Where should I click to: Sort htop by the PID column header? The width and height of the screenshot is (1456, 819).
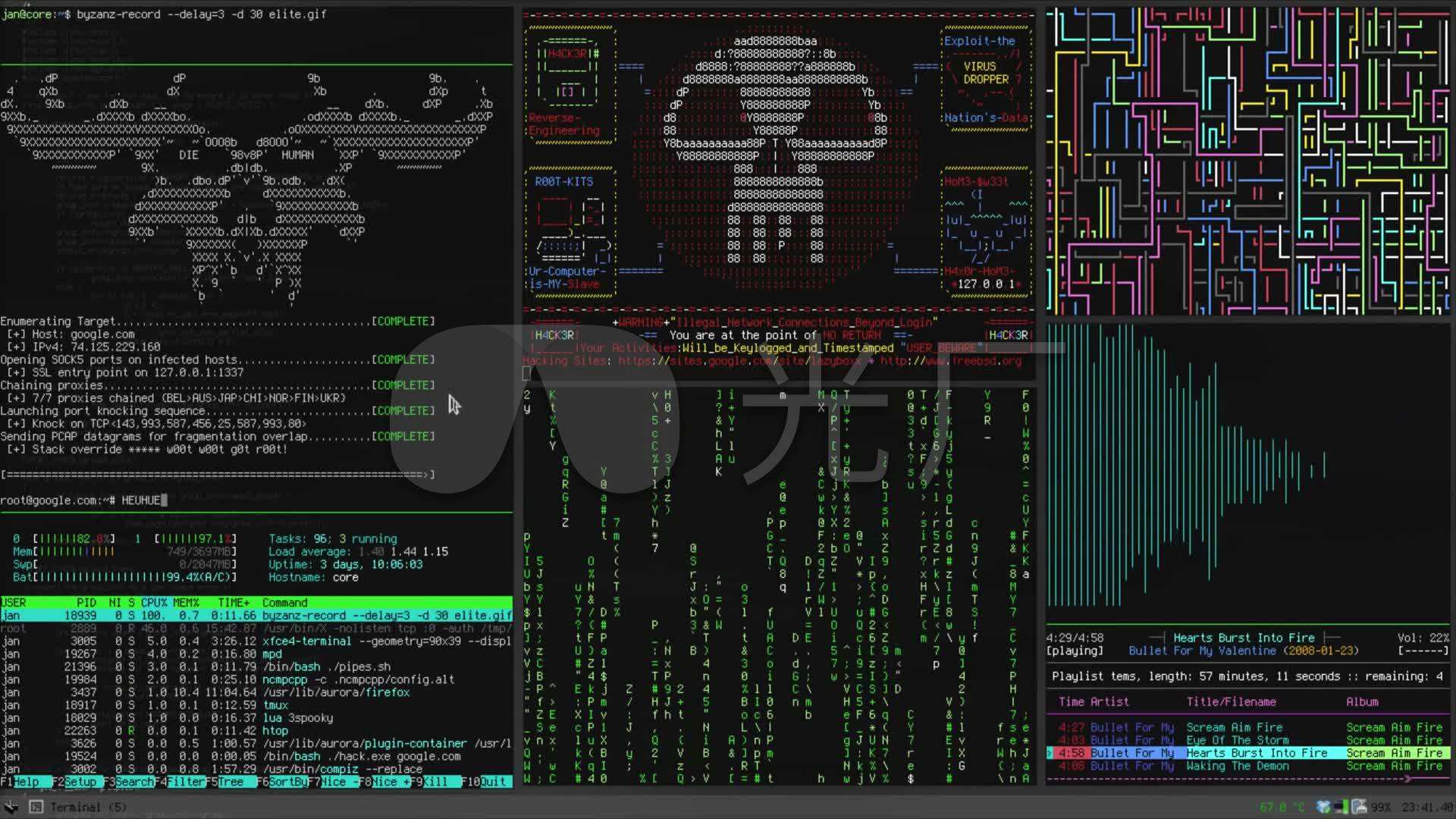86,603
